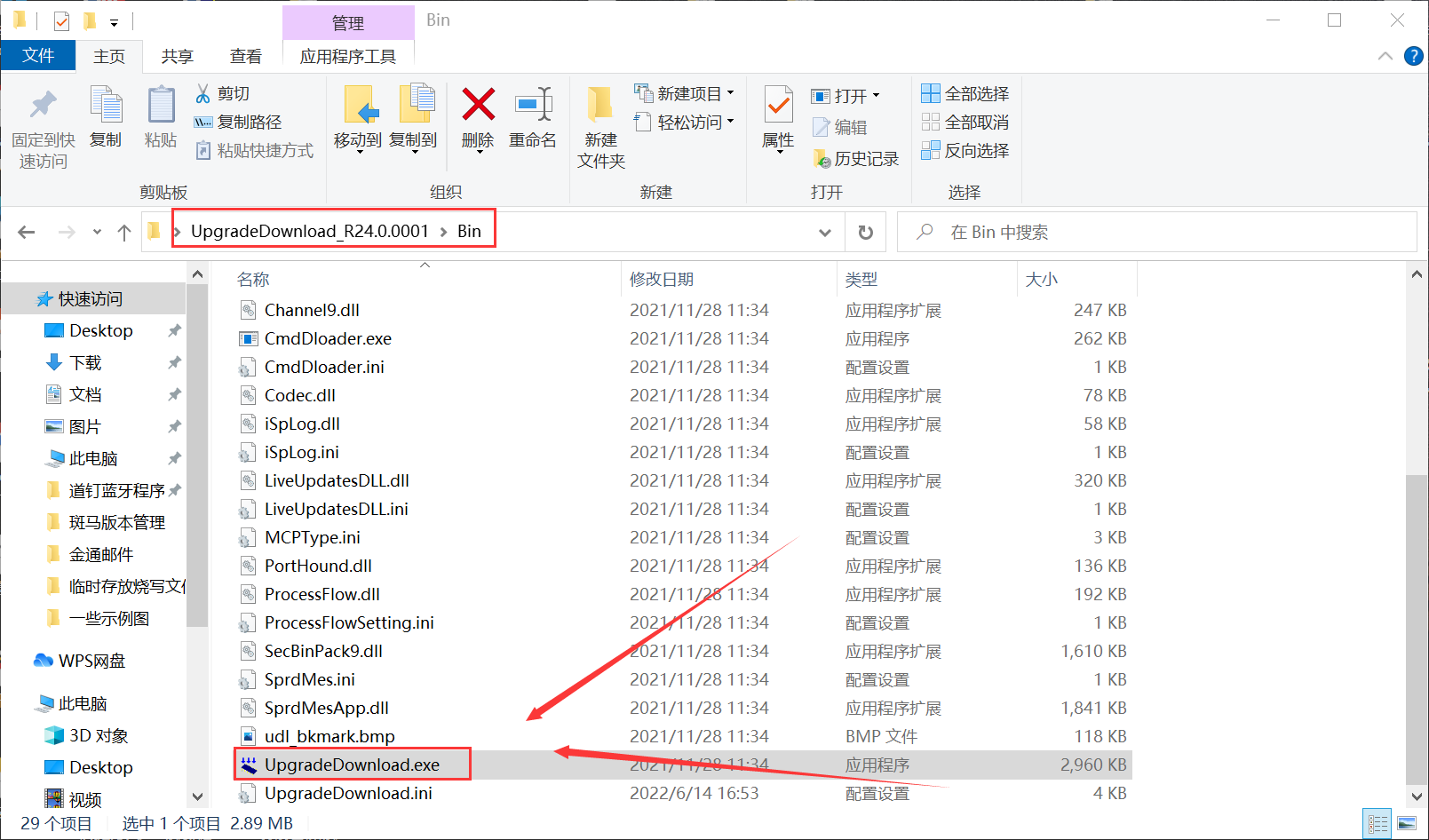
Task: Select UpgradeDownload.exe file
Action: pos(352,765)
